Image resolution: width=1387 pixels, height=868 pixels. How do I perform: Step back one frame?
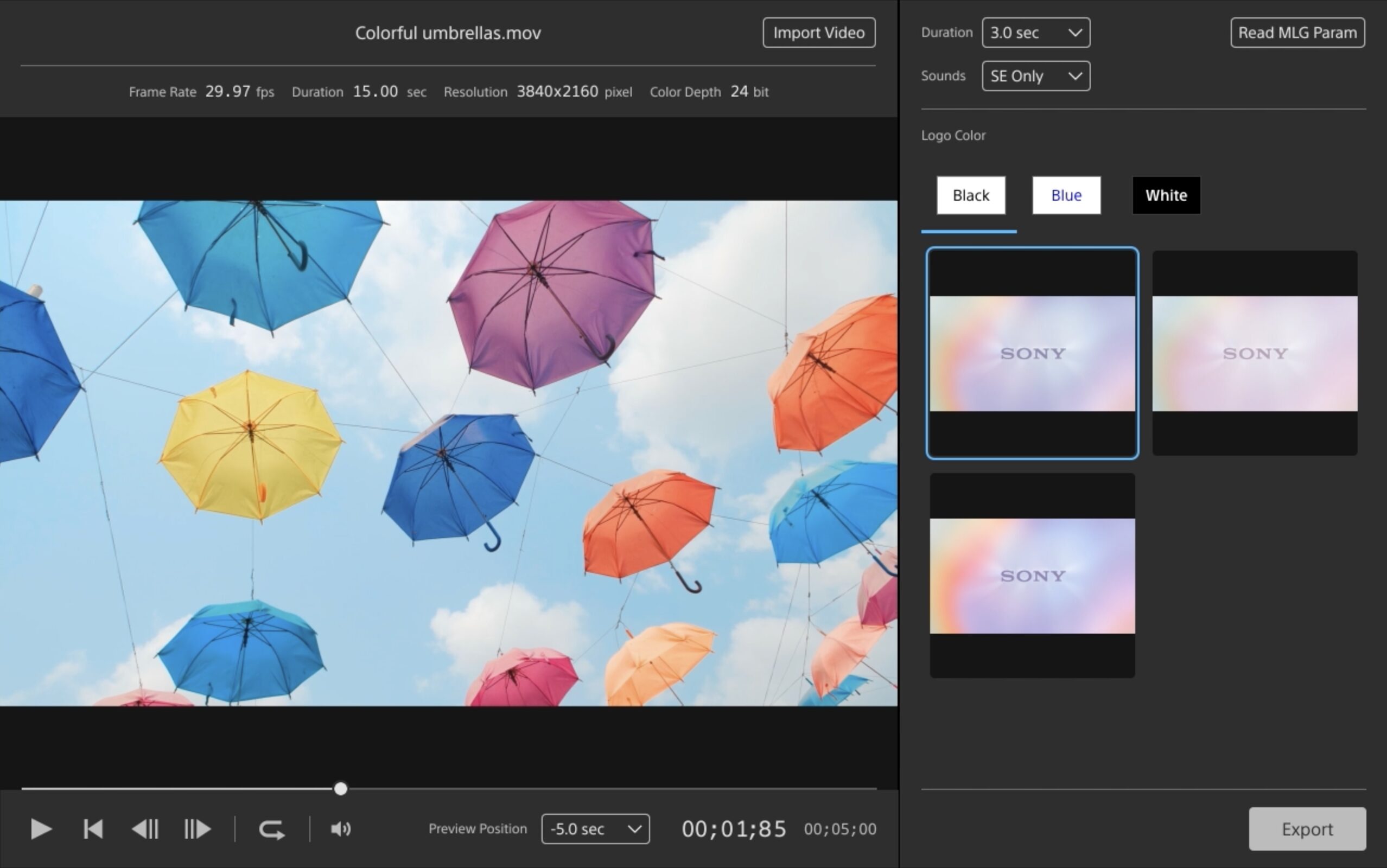click(145, 829)
